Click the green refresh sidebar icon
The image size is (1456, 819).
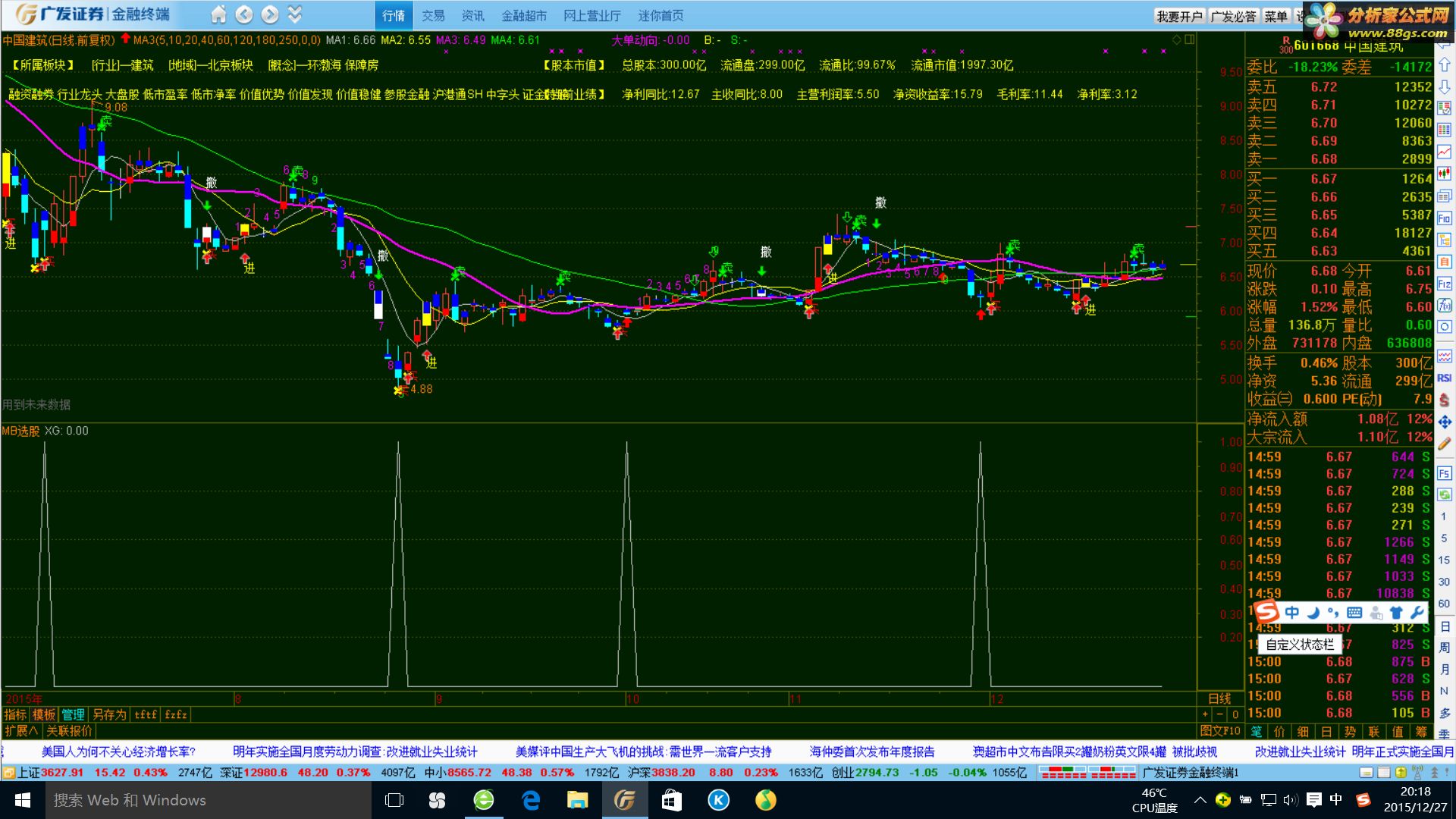pyautogui.click(x=1445, y=494)
